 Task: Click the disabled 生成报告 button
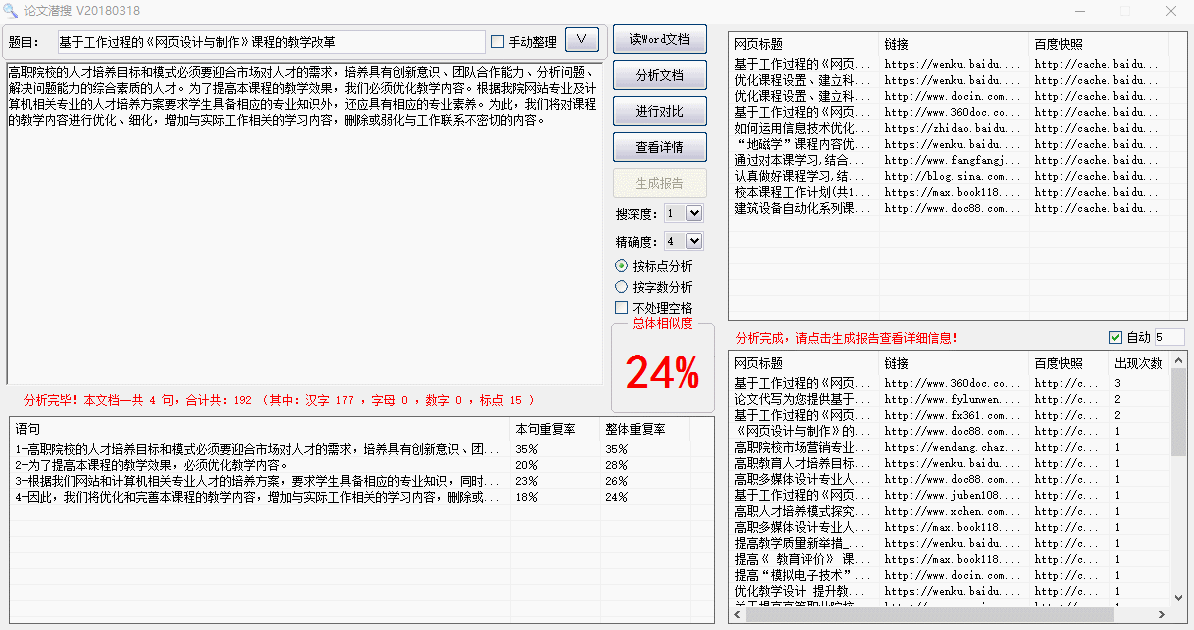(x=659, y=183)
